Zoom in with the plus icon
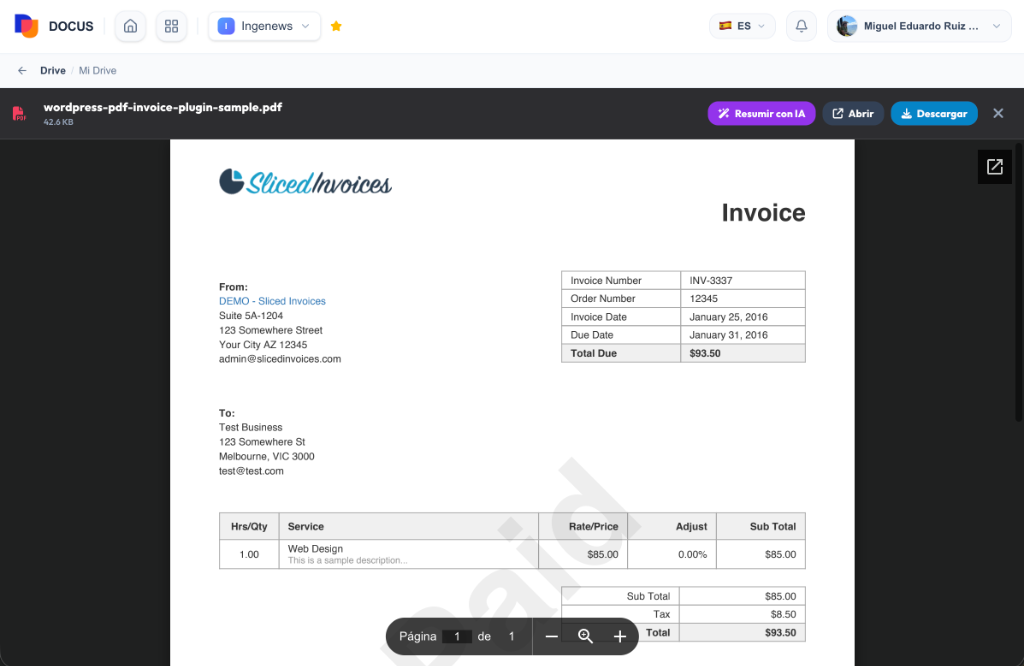This screenshot has height=666, width=1024. (620, 636)
